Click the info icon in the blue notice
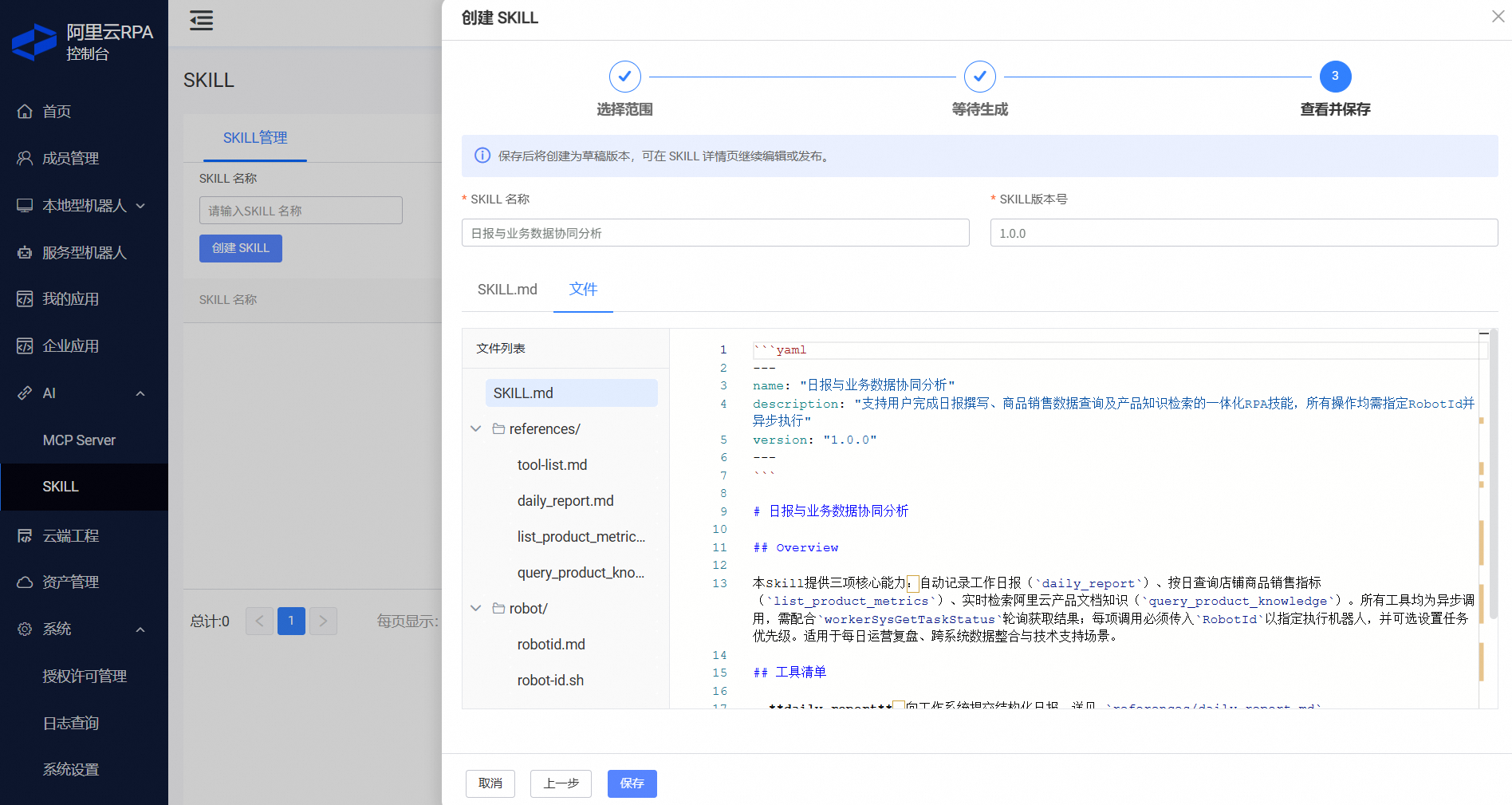The image size is (1512, 805). point(482,156)
